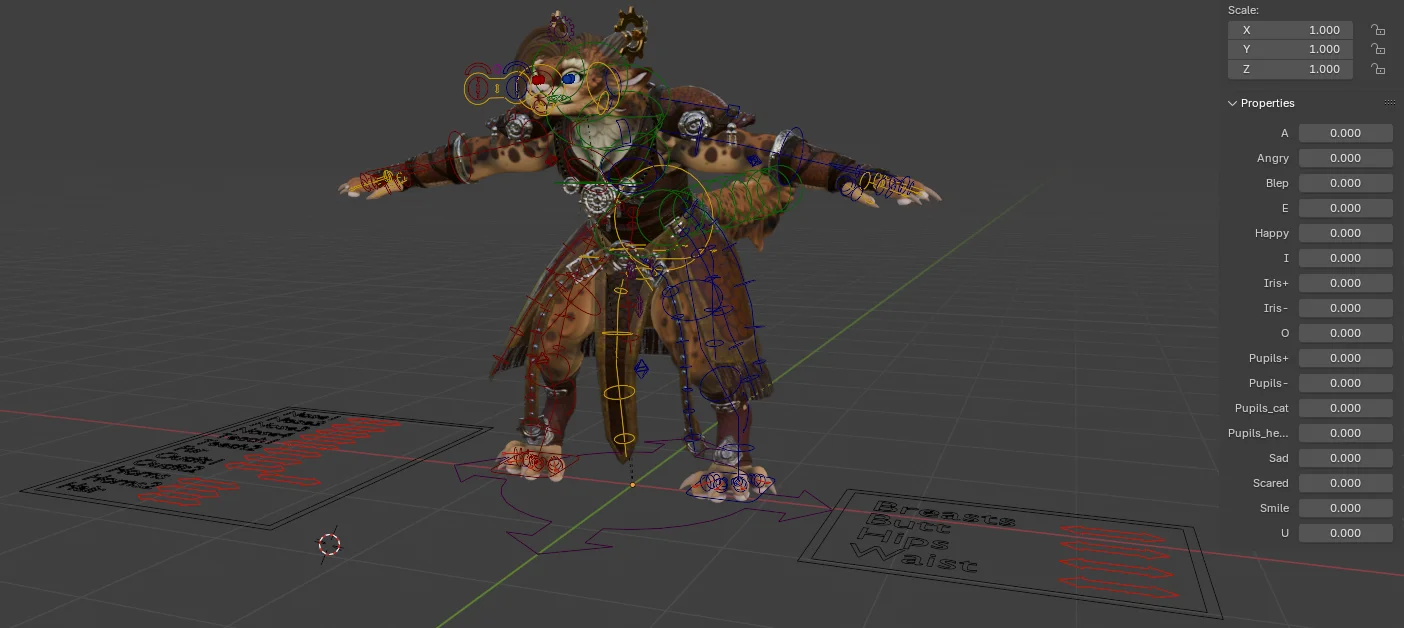The width and height of the screenshot is (1404, 628).
Task: Select the Happy property field
Action: (1345, 233)
